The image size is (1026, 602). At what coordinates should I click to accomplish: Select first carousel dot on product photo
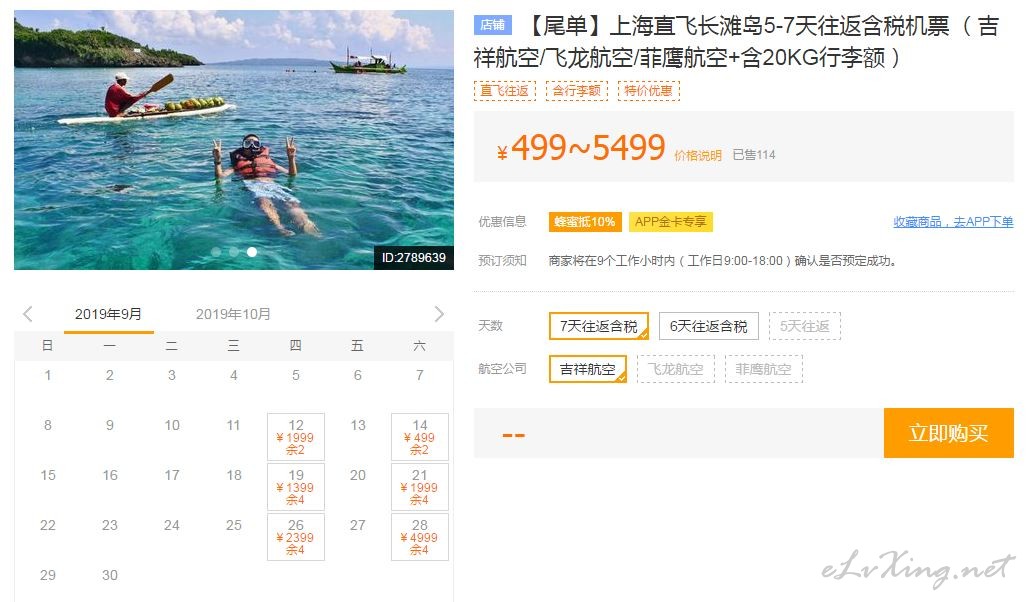coord(216,251)
